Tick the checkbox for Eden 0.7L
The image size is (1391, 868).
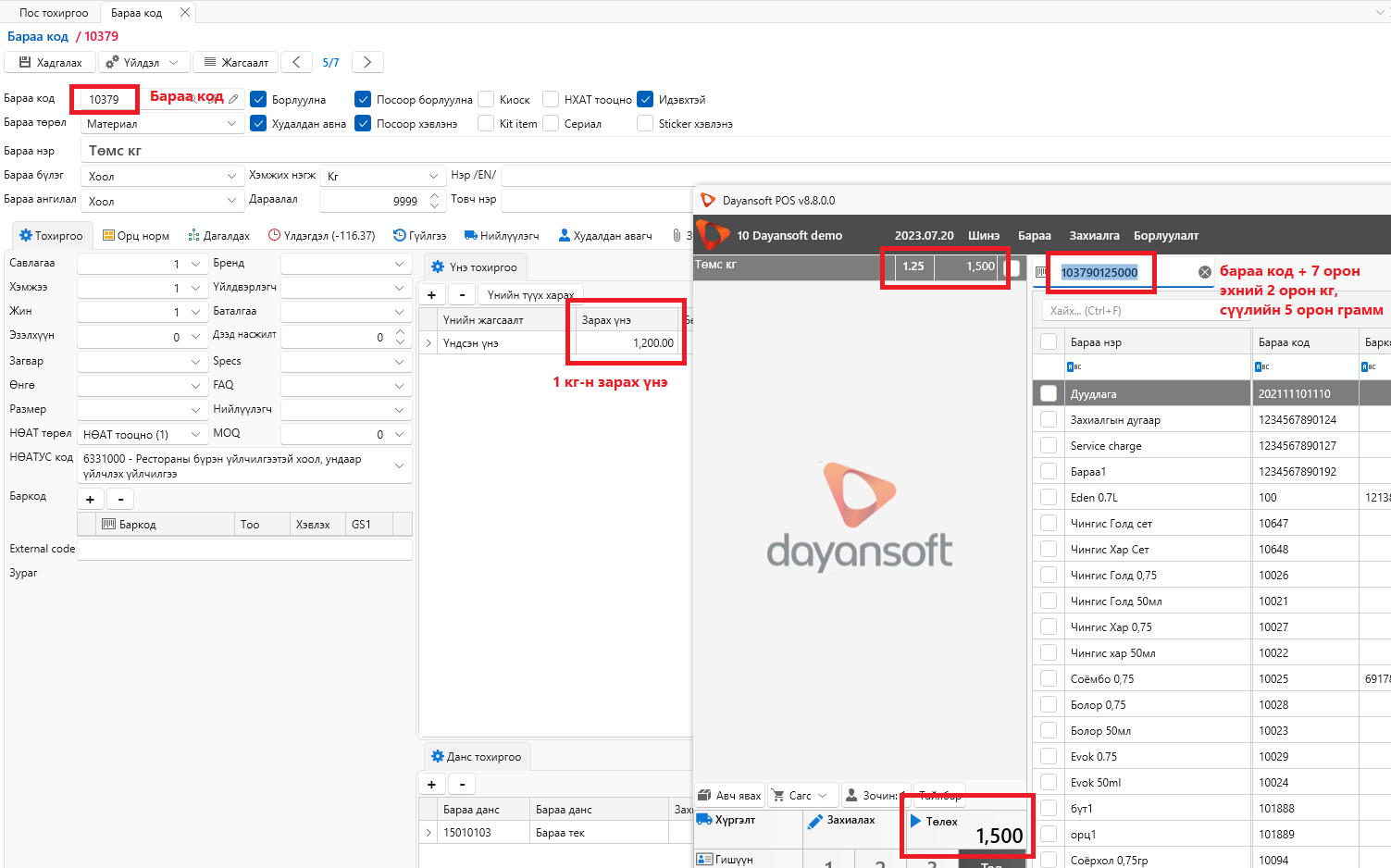[x=1049, y=497]
